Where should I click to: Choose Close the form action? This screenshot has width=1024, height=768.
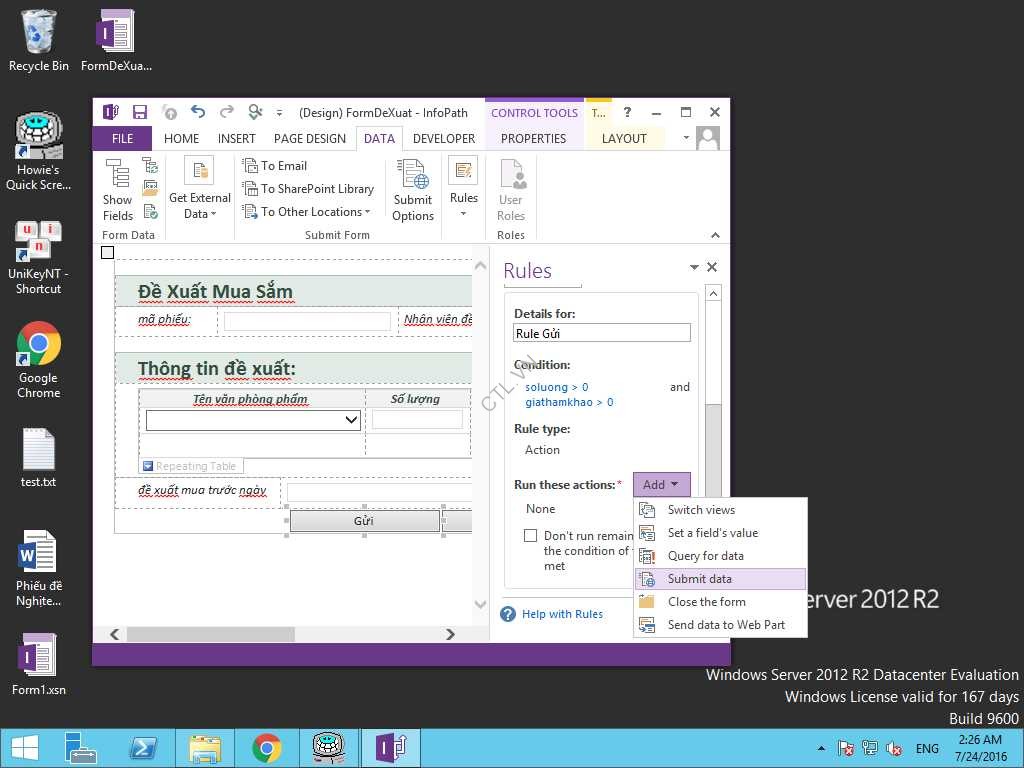click(706, 602)
